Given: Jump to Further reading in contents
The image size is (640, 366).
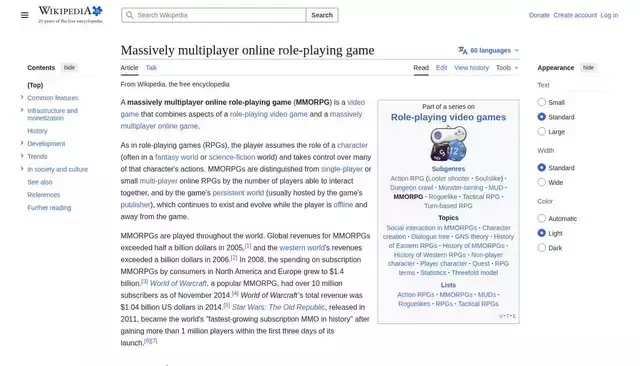Looking at the screenshot, I should (x=49, y=208).
